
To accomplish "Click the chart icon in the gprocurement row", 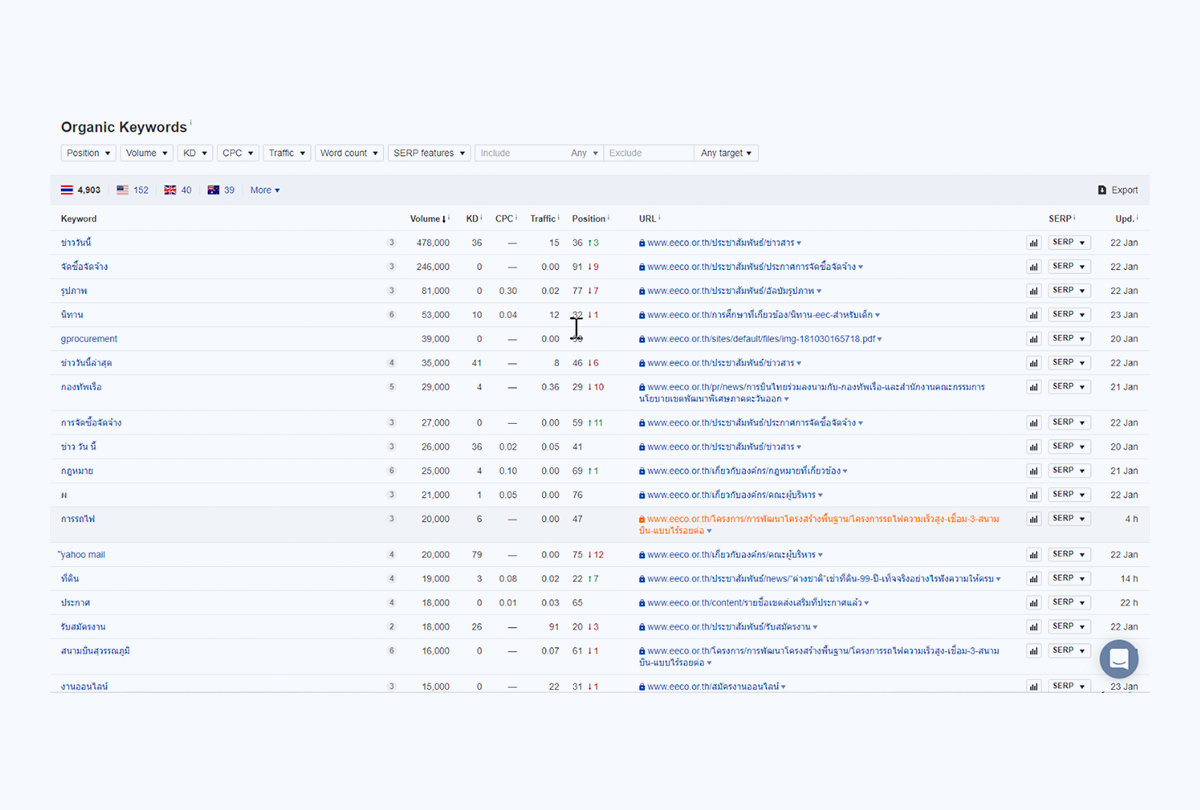I will click(x=1033, y=339).
